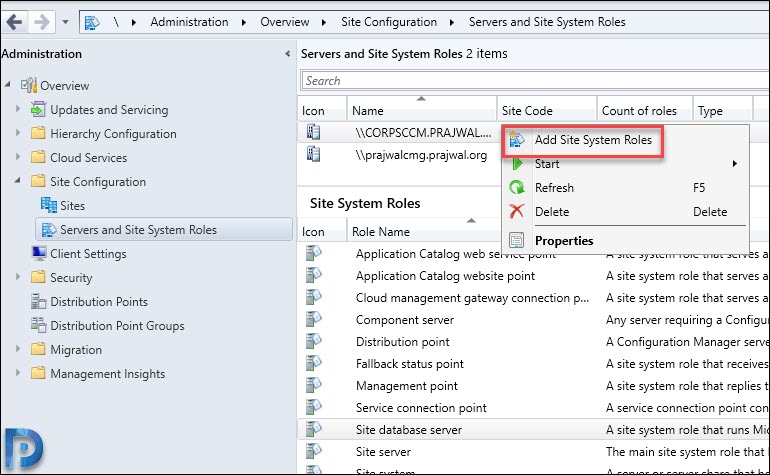This screenshot has width=770, height=475.
Task: Click the Security folder icon
Action: (x=38, y=277)
